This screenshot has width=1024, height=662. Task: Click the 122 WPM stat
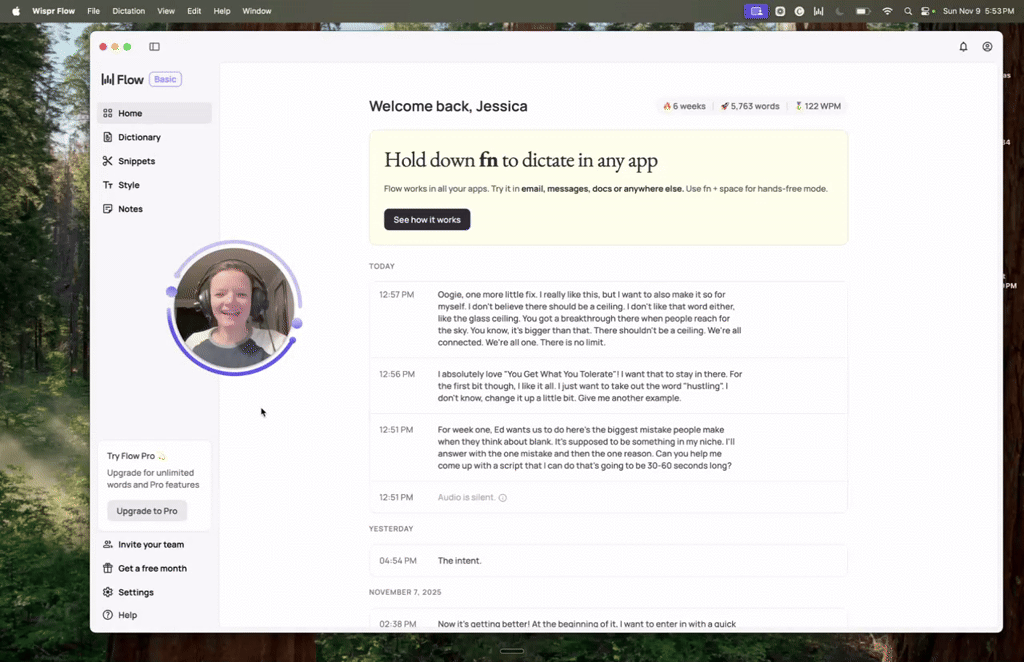(818, 106)
